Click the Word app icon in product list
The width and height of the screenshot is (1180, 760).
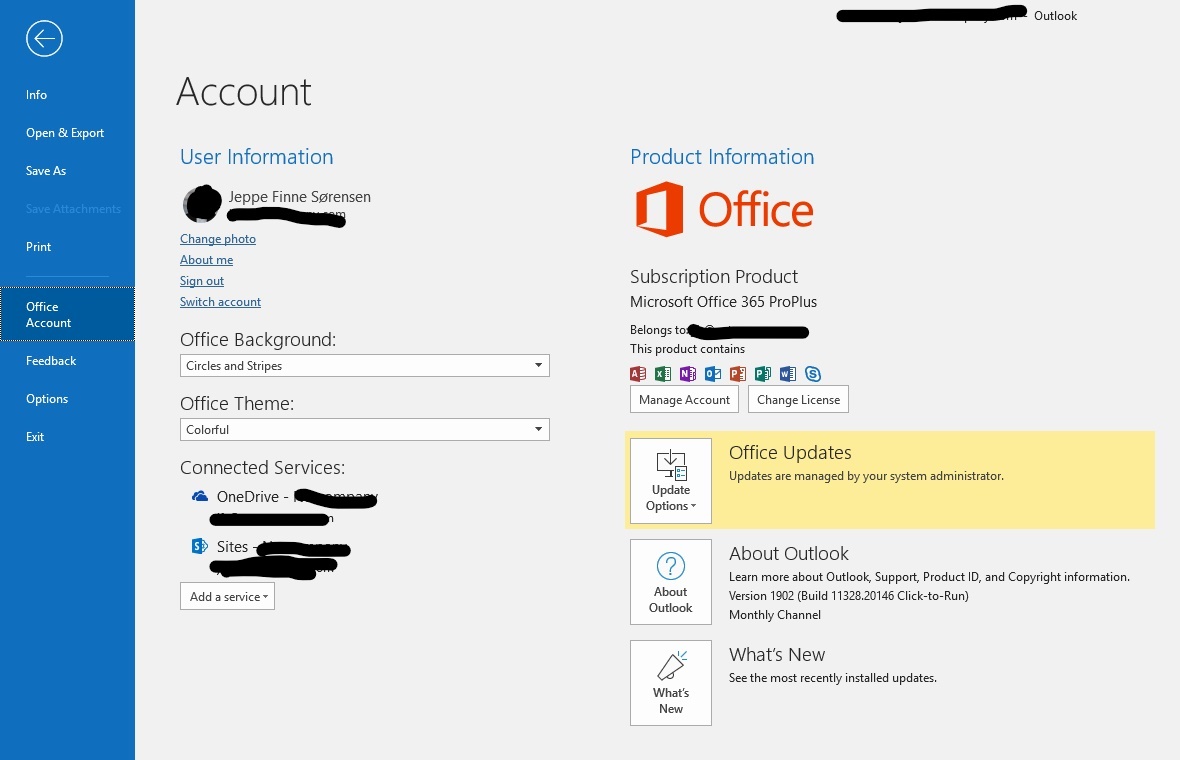click(x=788, y=374)
